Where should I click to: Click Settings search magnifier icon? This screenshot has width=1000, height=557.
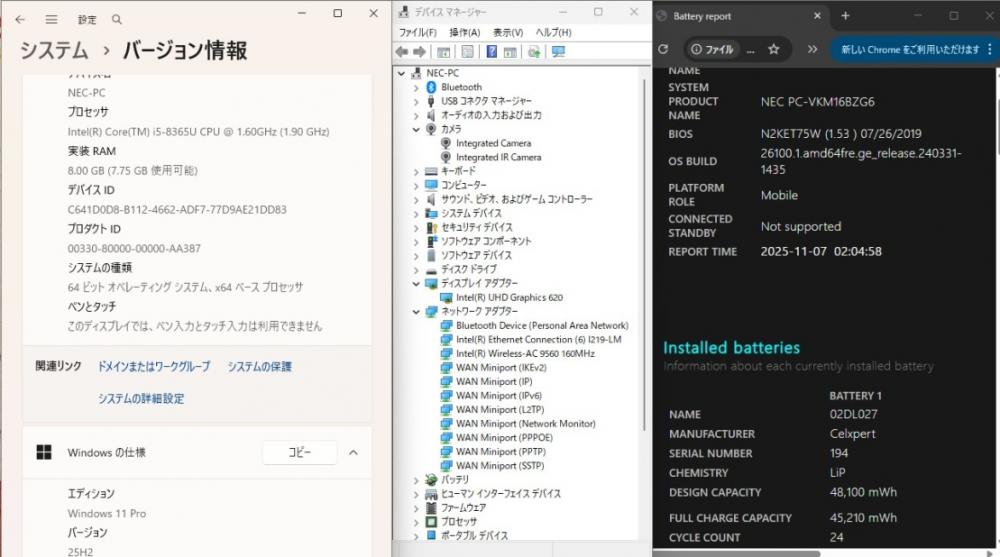point(117,20)
